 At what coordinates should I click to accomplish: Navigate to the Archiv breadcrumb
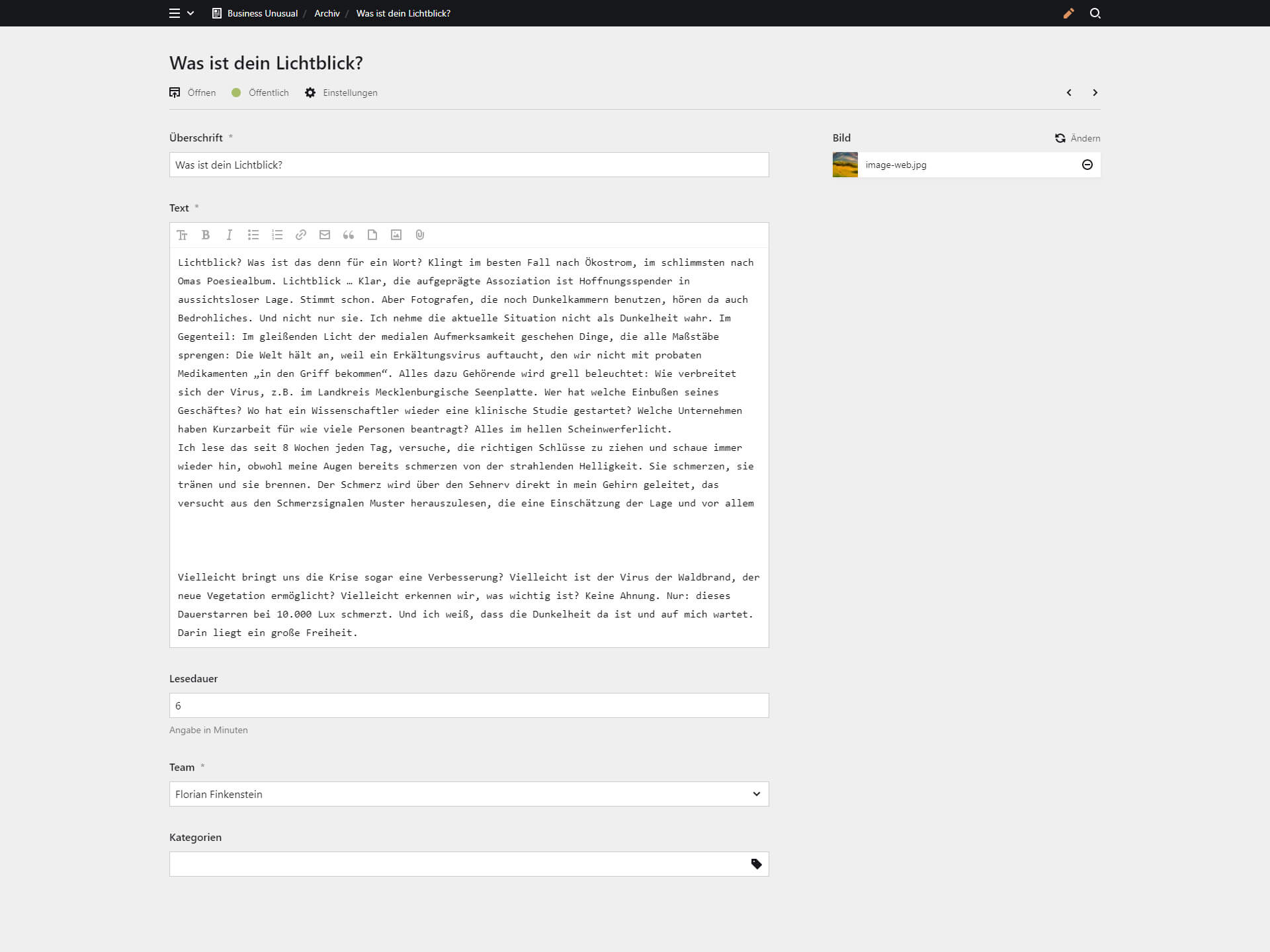pos(326,13)
